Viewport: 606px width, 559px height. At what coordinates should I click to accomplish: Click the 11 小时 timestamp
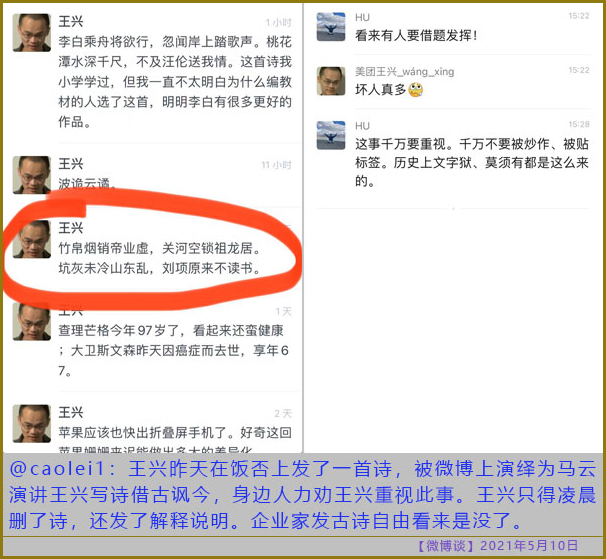coord(276,165)
